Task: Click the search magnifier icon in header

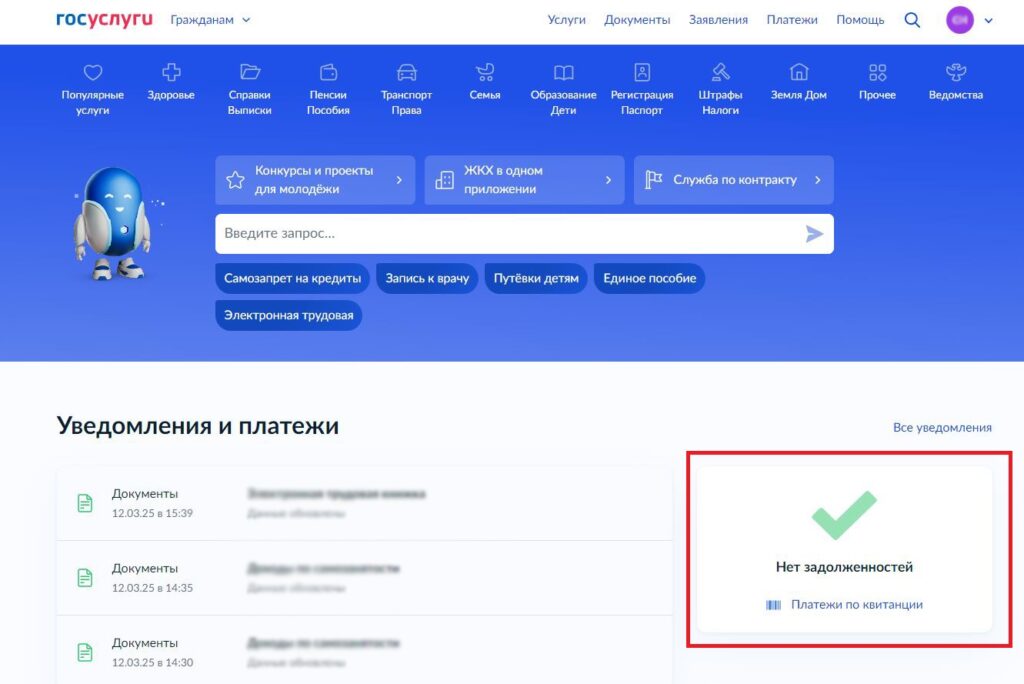Action: pos(912,20)
